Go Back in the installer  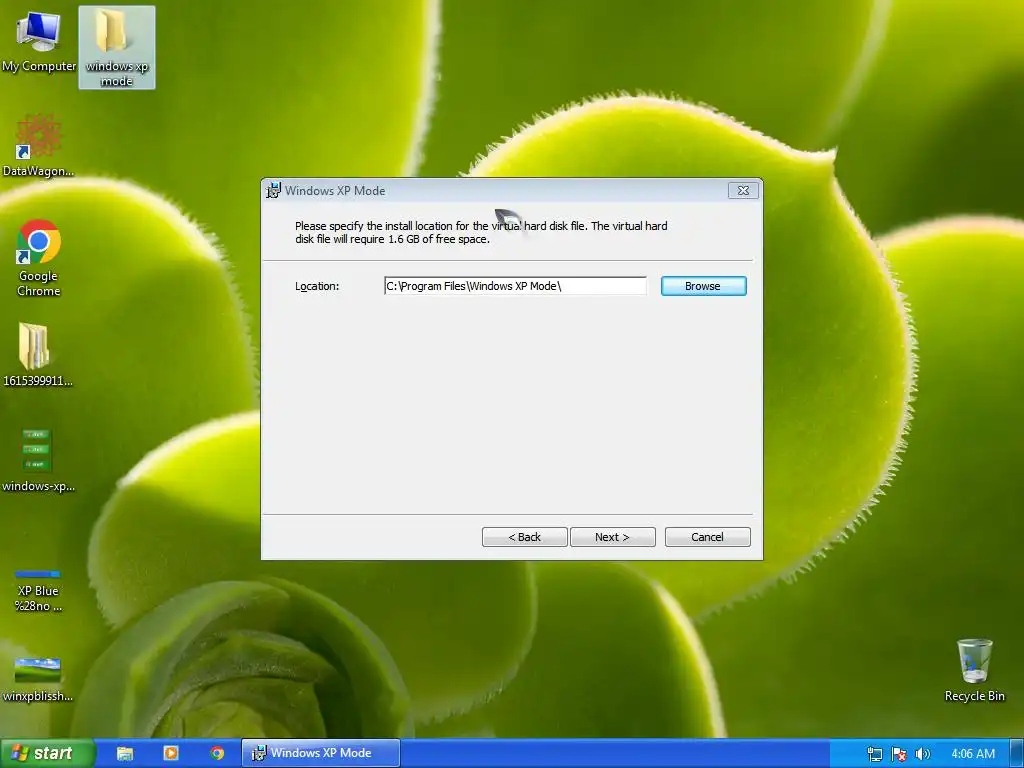tap(524, 537)
